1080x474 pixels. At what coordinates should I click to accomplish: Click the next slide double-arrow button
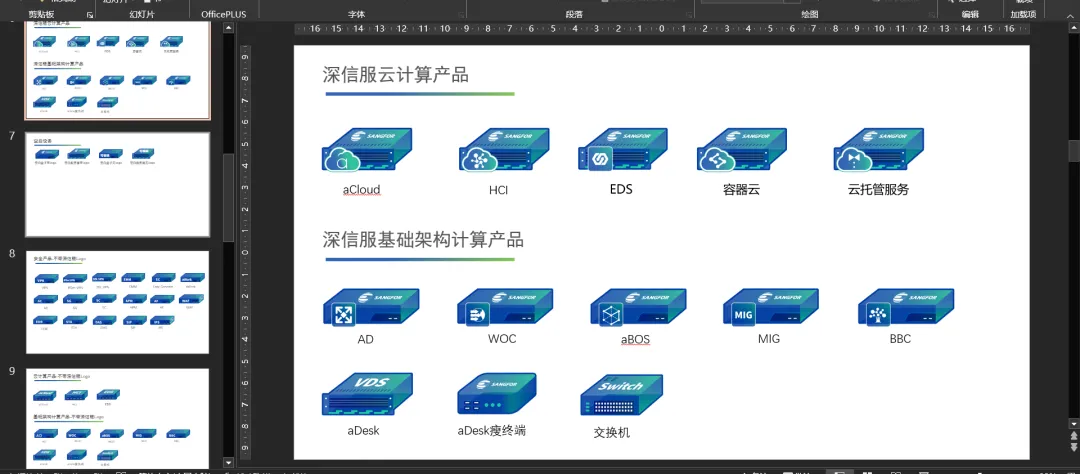[x=1074, y=448]
